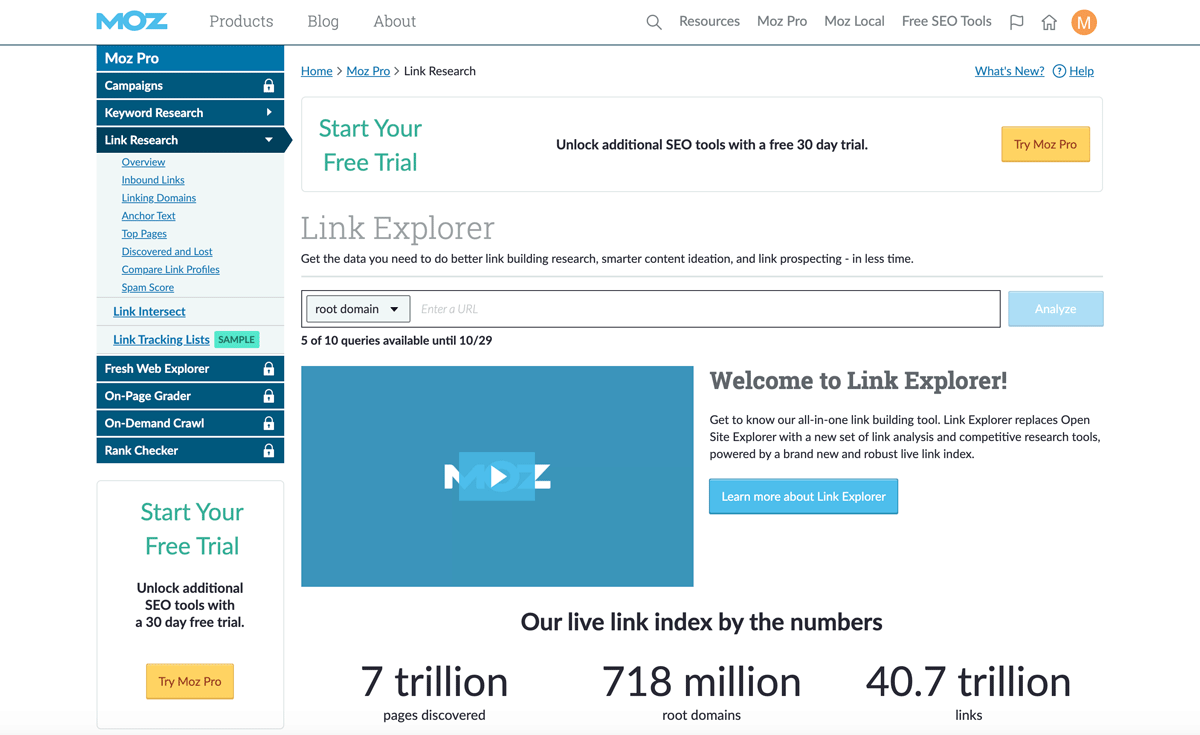The image size is (1200, 735).
Task: Click the Campaigns lock icon
Action: point(268,86)
